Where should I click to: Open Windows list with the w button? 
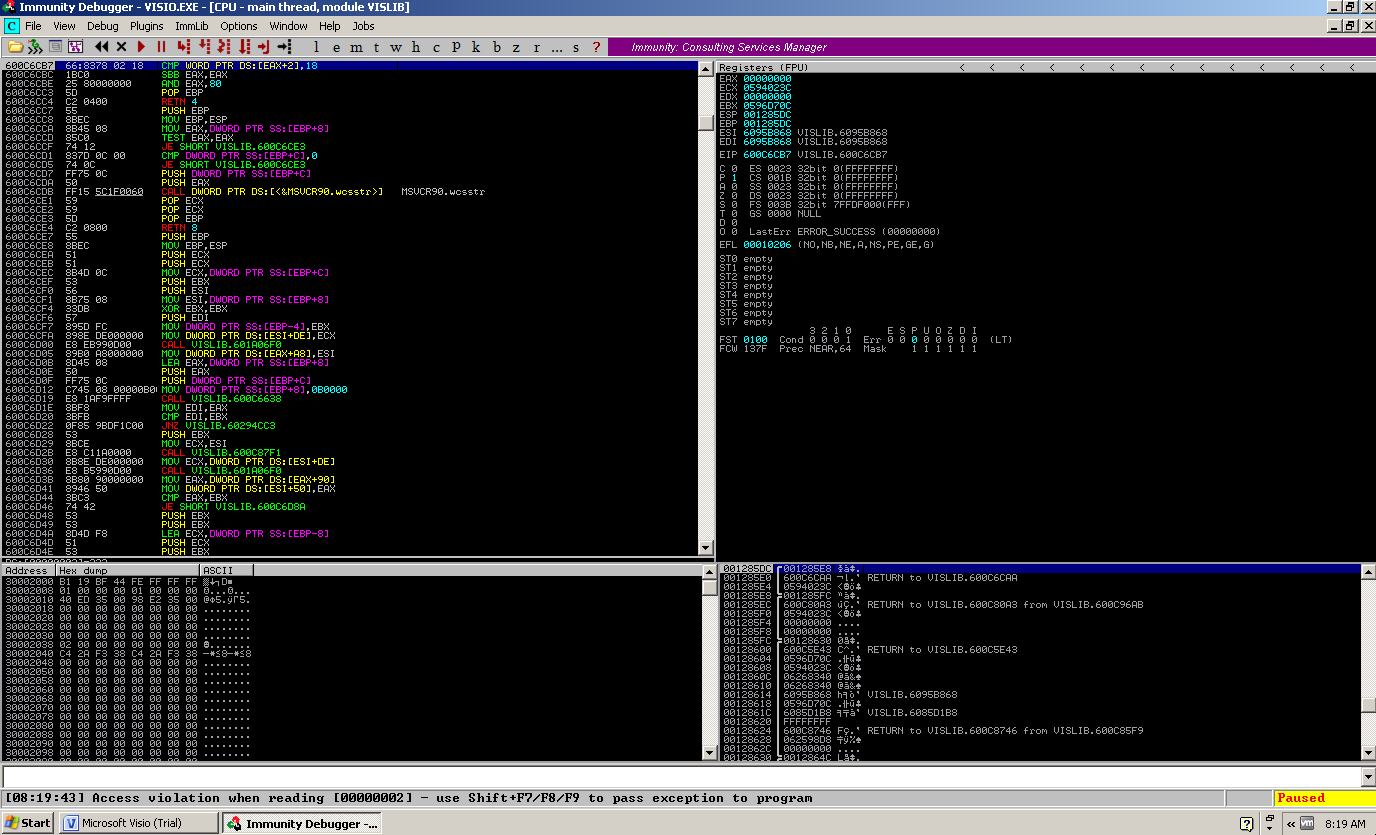click(x=396, y=47)
